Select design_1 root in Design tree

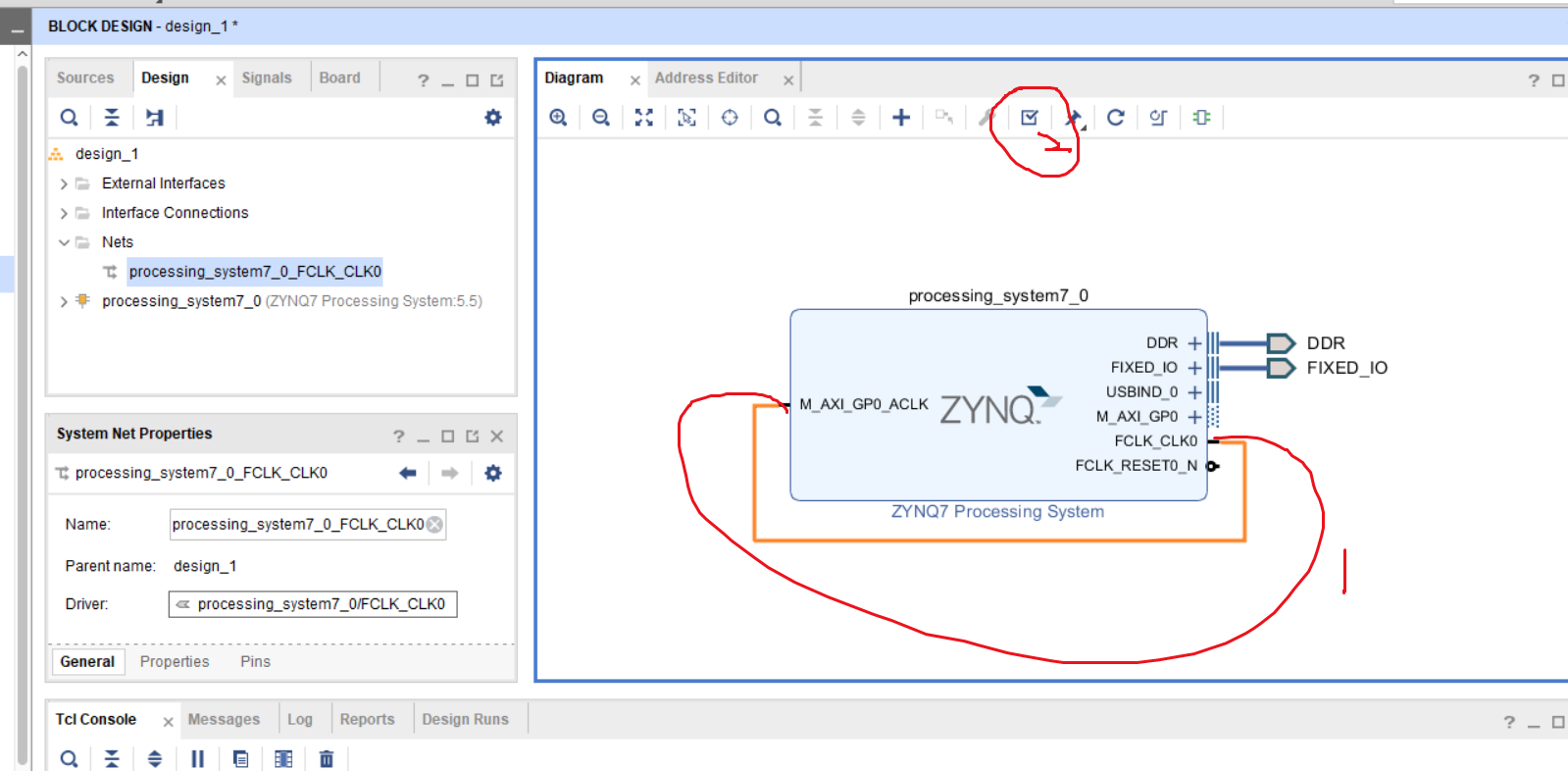[x=107, y=154]
